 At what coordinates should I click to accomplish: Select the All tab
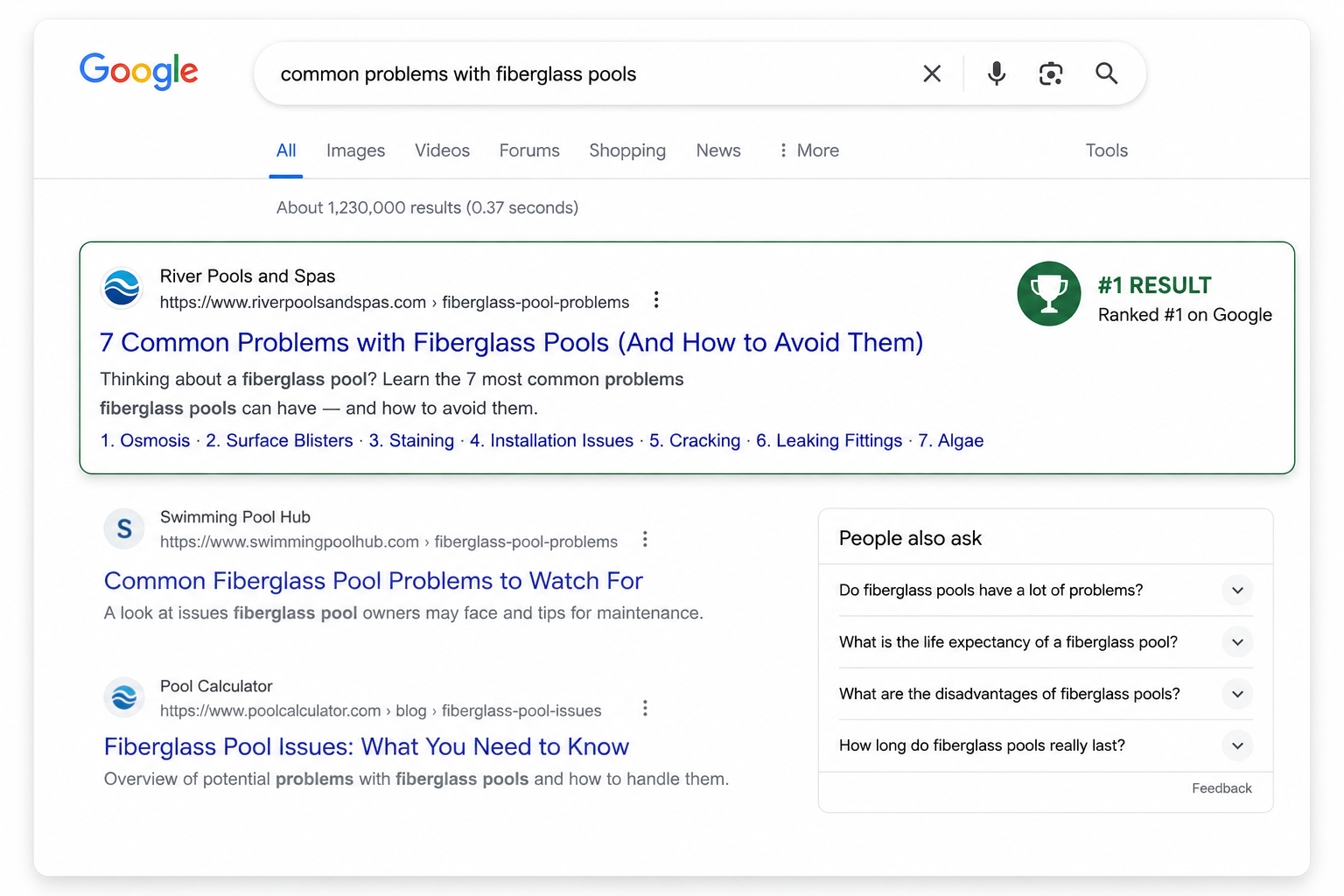click(286, 150)
